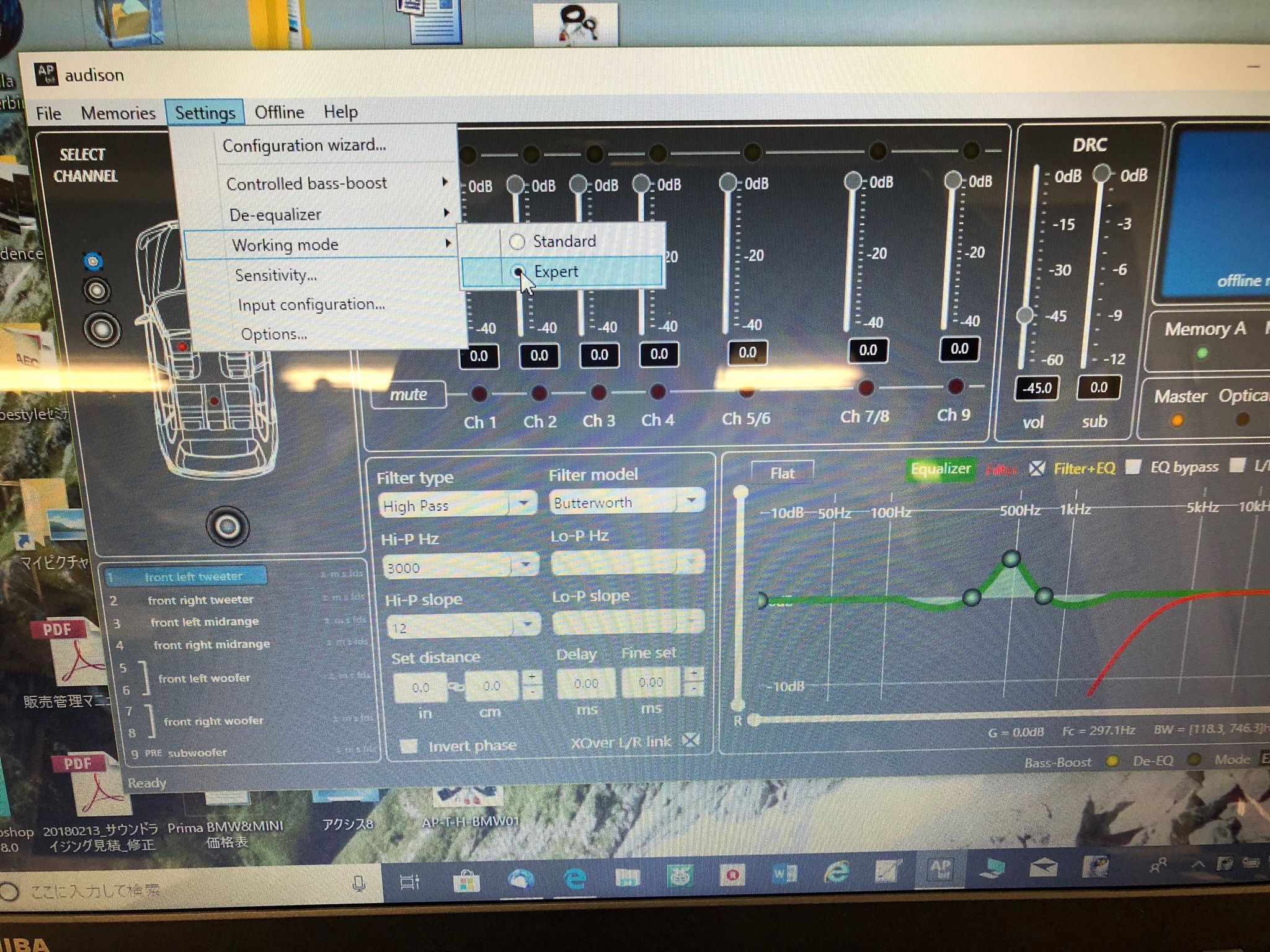1270x952 pixels.
Task: Click the Cortana microphone icon
Action: pyautogui.click(x=358, y=884)
